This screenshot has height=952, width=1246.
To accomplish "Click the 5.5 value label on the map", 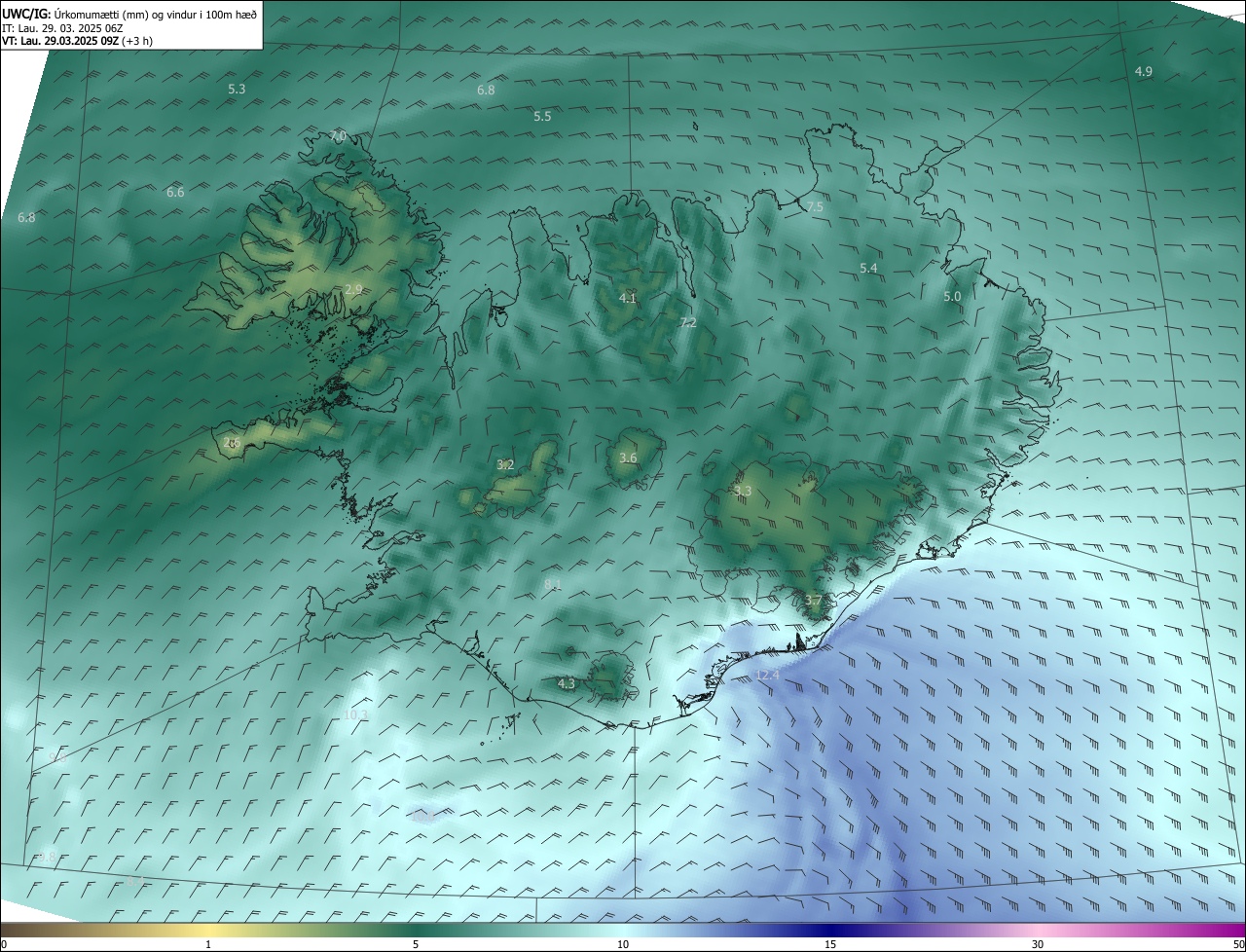I will 542,116.
